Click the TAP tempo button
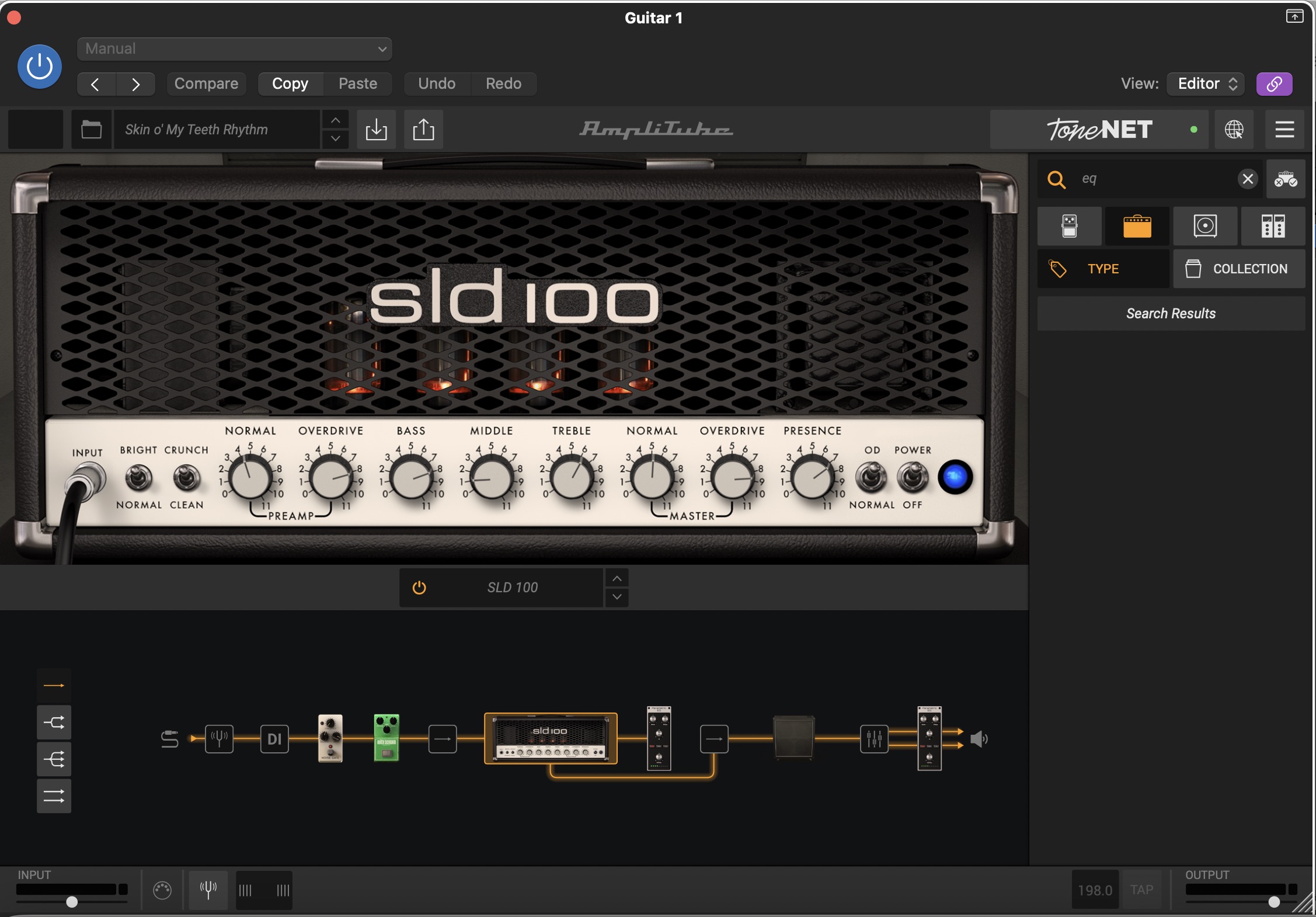Viewport: 1316px width, 917px height. (1141, 890)
